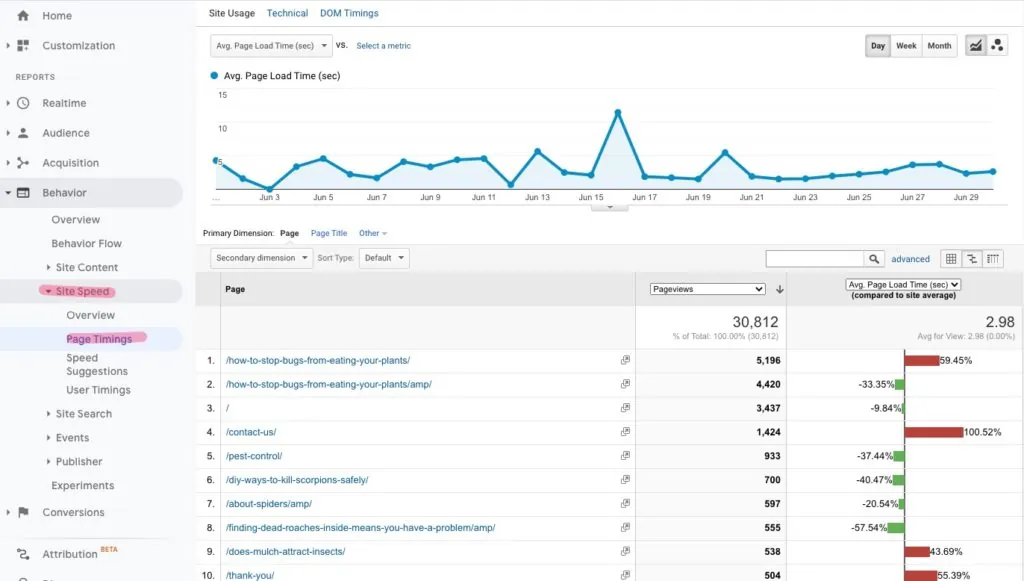Viewport: 1024px width, 581px height.
Task: Toggle chart interval to Month
Action: (939, 46)
